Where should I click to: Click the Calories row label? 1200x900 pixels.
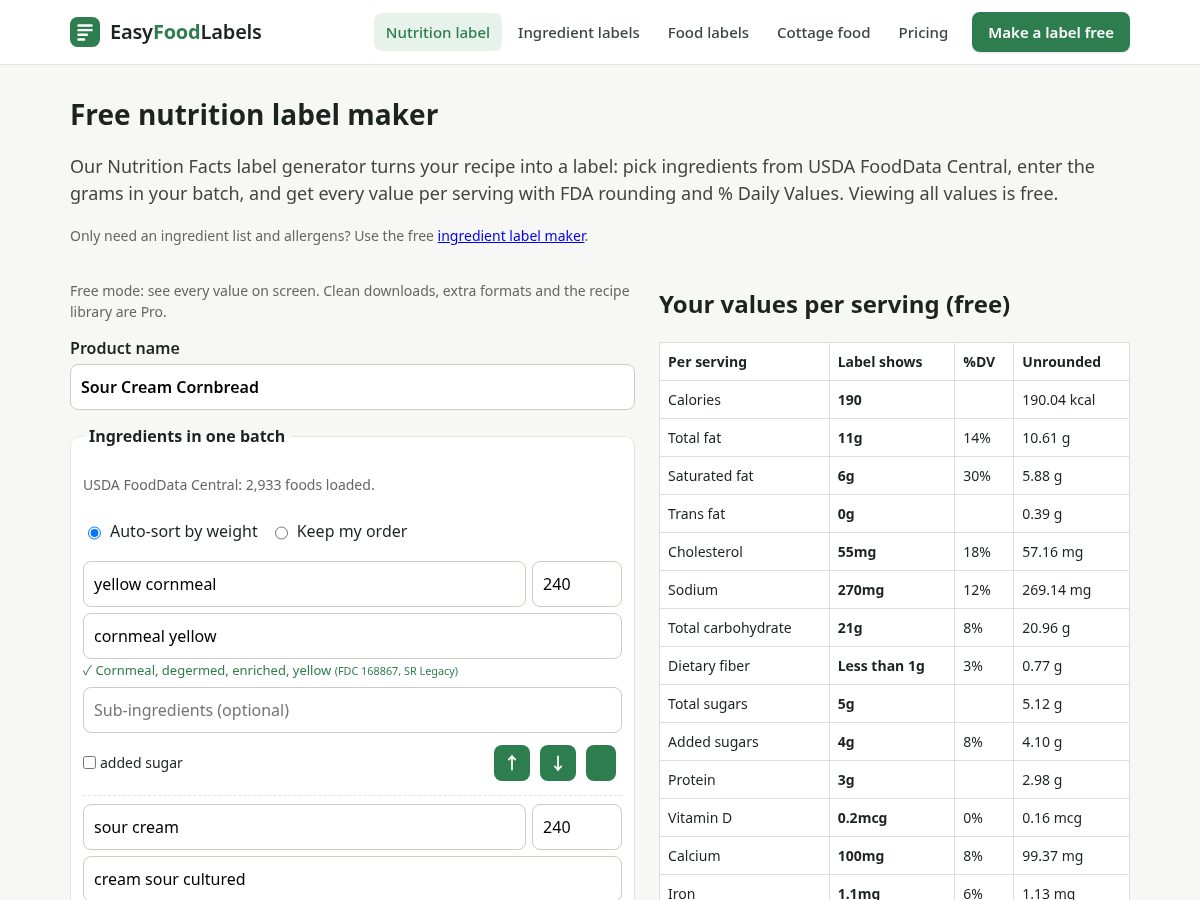tap(694, 400)
